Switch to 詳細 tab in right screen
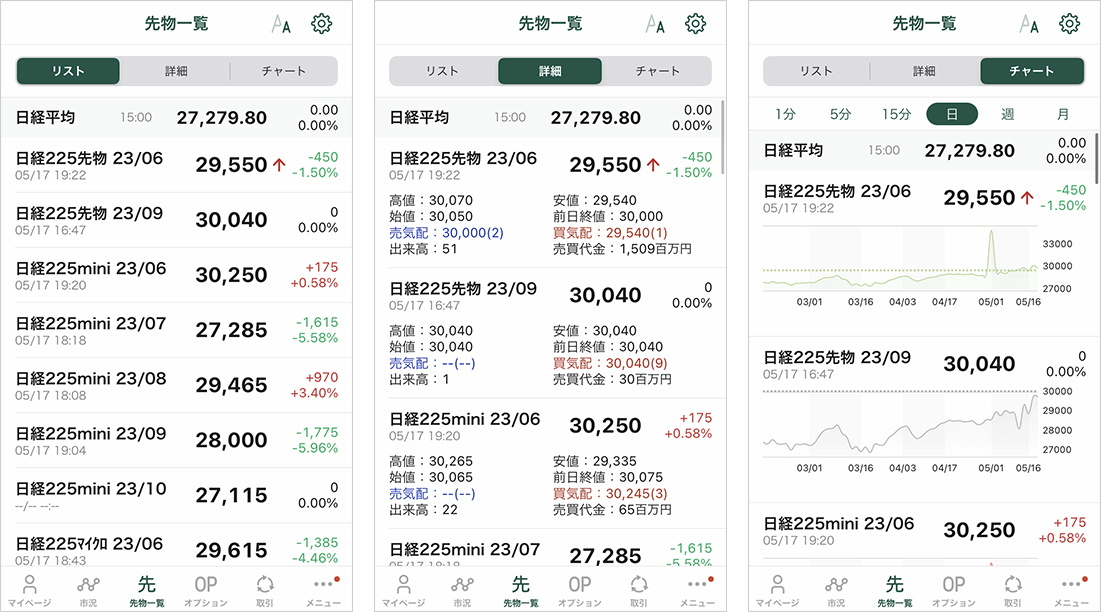This screenshot has height=612, width=1101. (924, 71)
